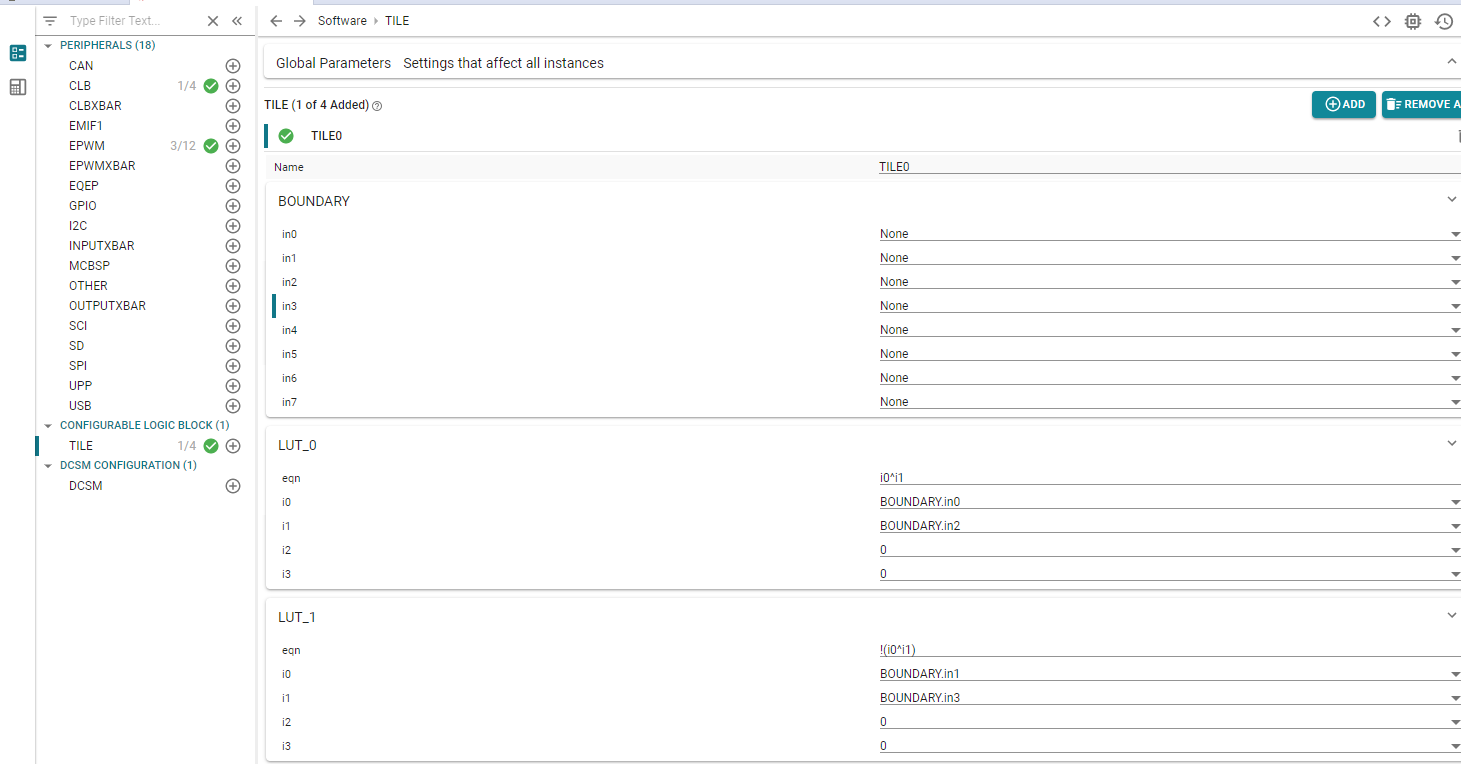Clear the filter text with X icon
Image resolution: width=1461 pixels, height=764 pixels.
pyautogui.click(x=213, y=21)
